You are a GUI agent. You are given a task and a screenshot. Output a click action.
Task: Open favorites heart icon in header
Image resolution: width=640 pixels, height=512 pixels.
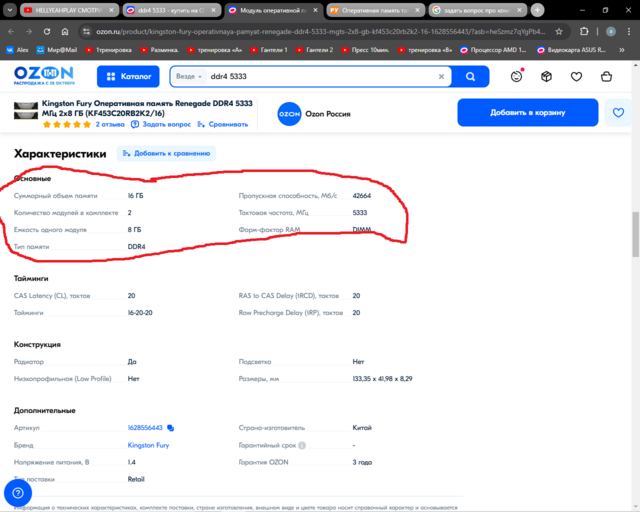point(576,76)
